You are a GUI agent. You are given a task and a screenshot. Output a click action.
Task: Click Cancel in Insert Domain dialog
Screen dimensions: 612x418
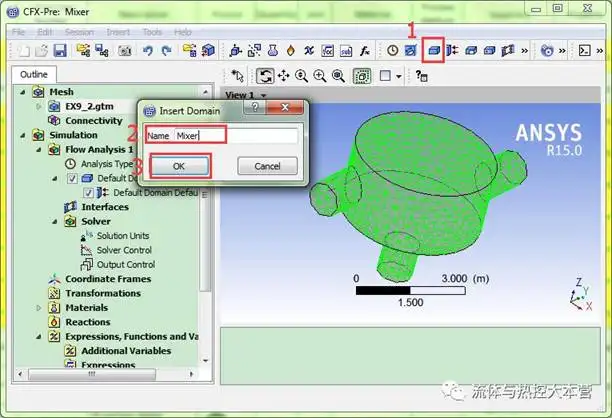[x=267, y=166]
